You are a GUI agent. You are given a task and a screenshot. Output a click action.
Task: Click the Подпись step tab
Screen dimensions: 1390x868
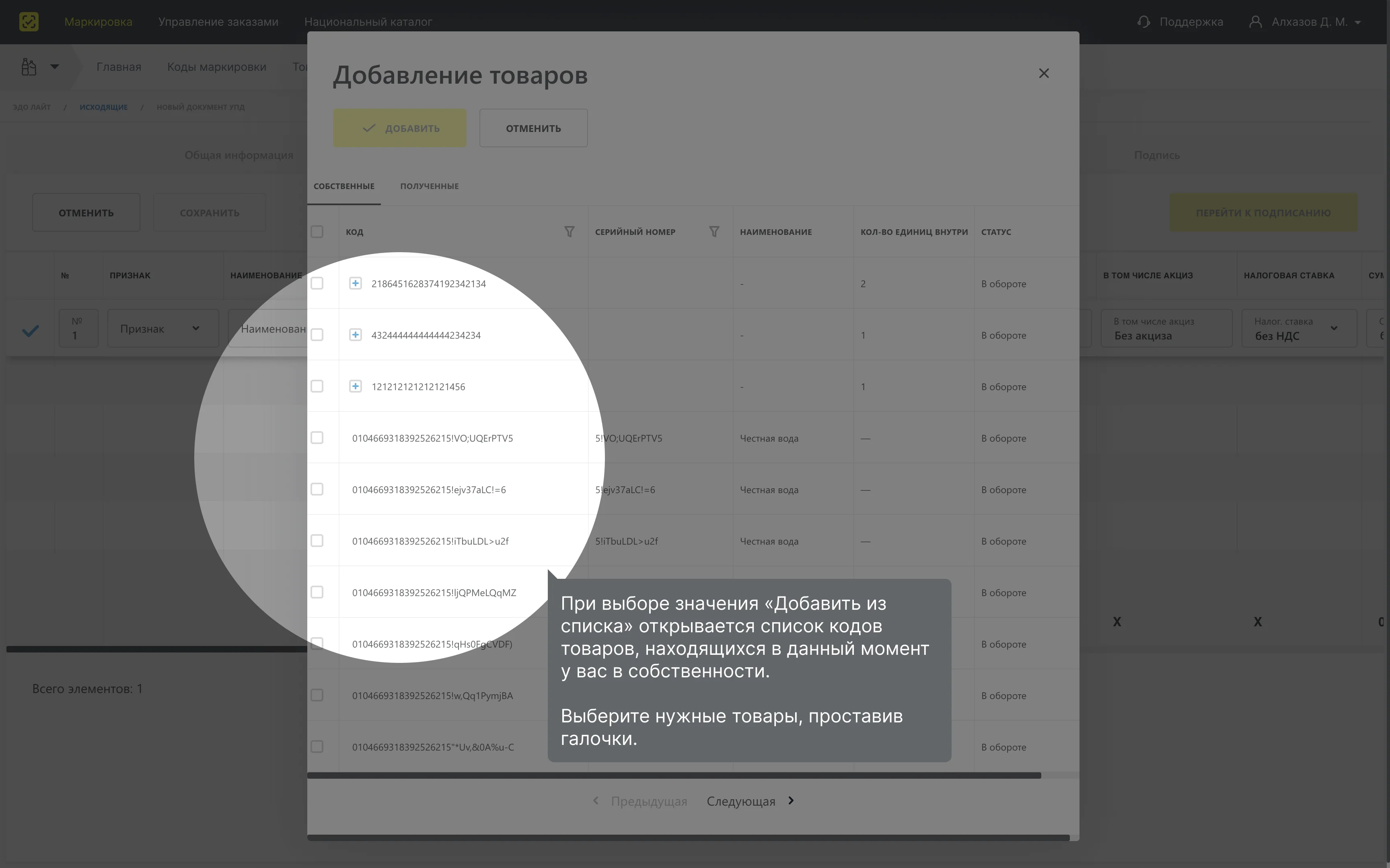[1156, 155]
